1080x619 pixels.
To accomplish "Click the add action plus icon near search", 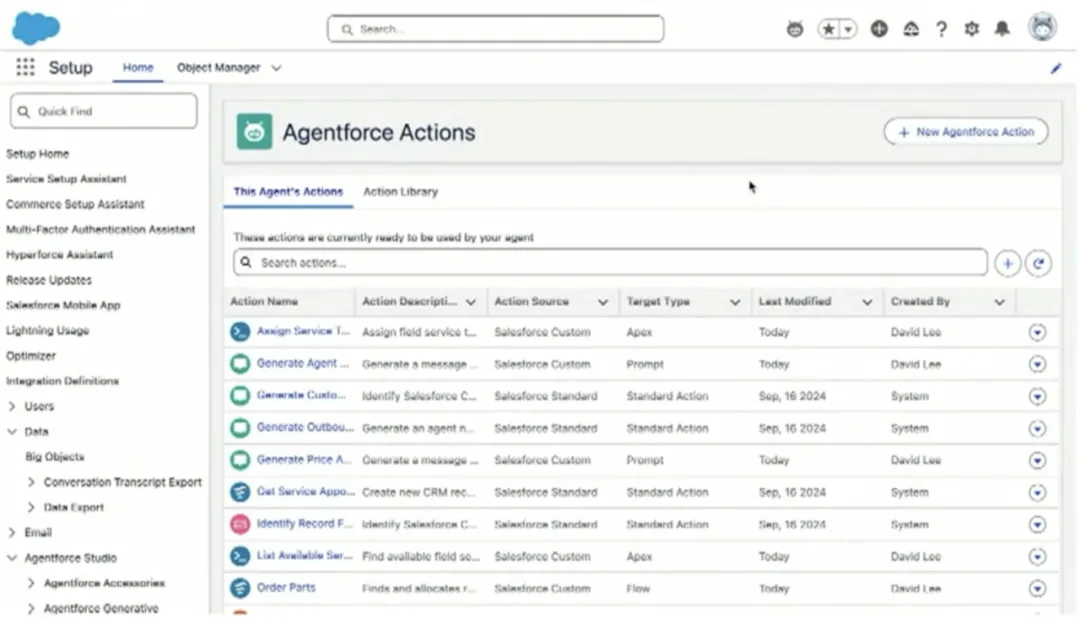I will pyautogui.click(x=1008, y=262).
